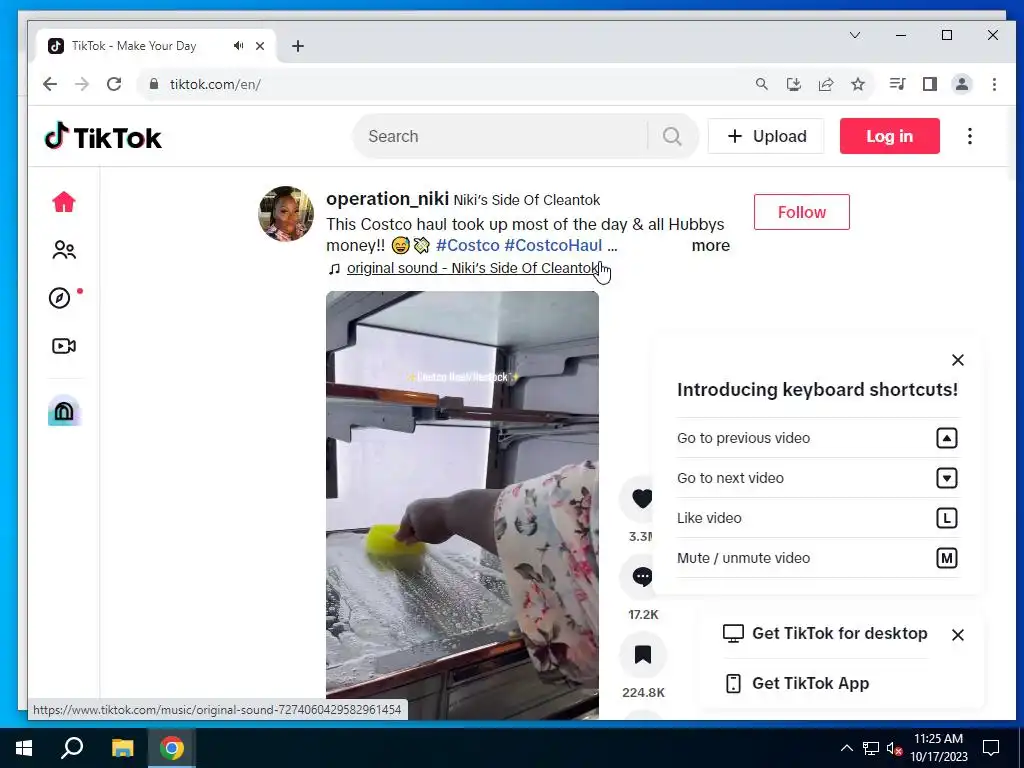
Task: Like the video with the heart icon
Action: (x=642, y=498)
